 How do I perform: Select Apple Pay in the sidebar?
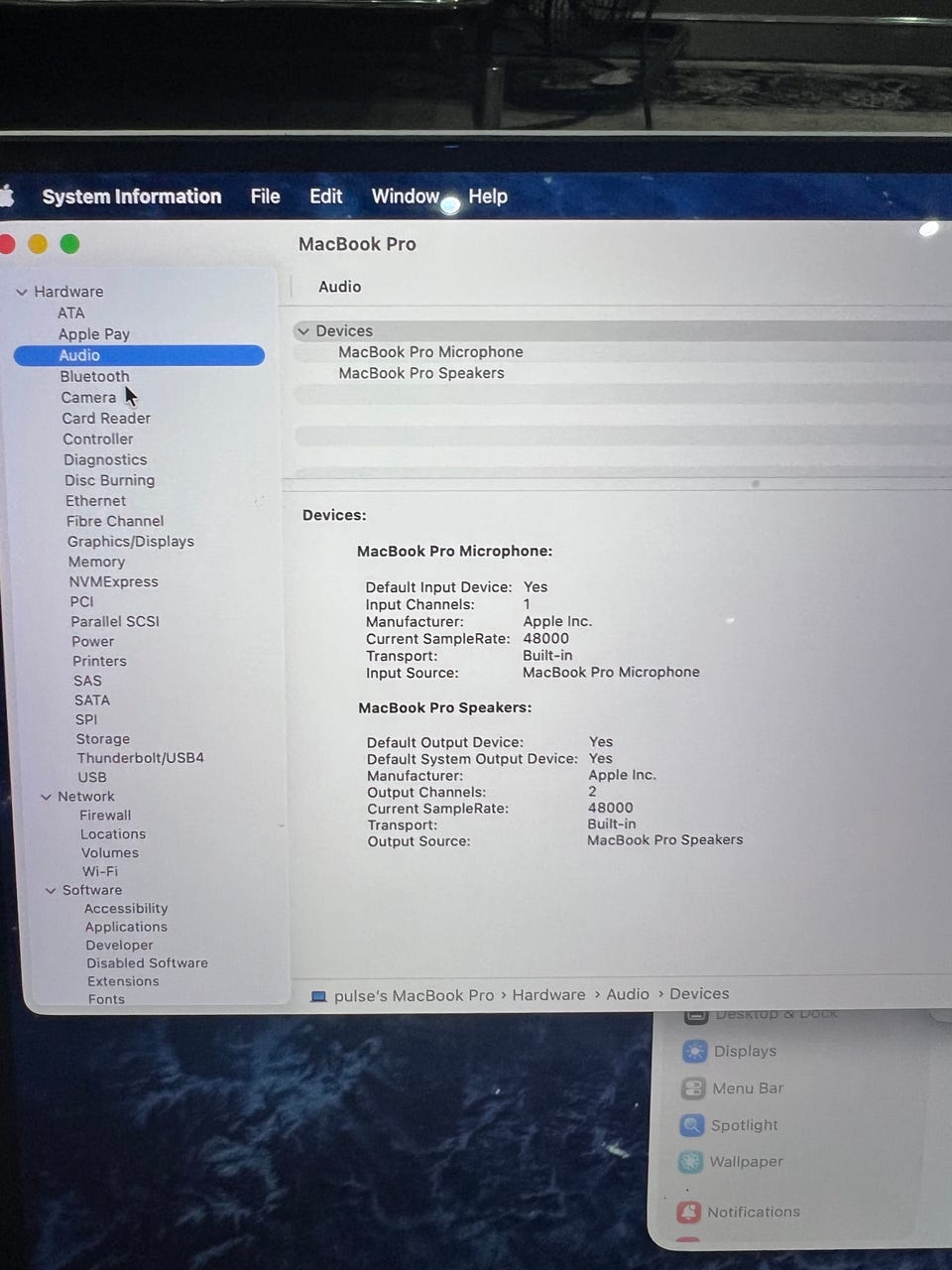coord(94,334)
